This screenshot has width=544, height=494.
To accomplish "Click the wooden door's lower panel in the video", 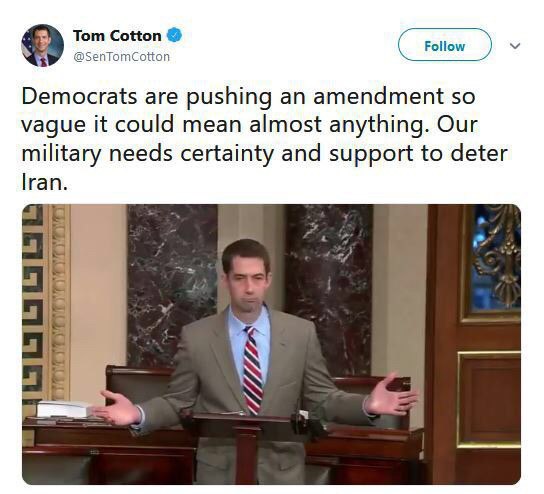I will pyautogui.click(x=489, y=399).
